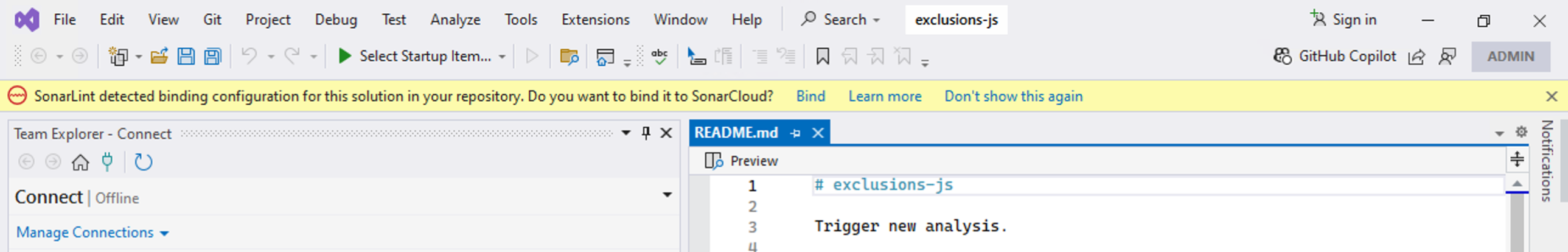Image resolution: width=1568 pixels, height=252 pixels.
Task: Open the Edit menu
Action: (x=112, y=19)
